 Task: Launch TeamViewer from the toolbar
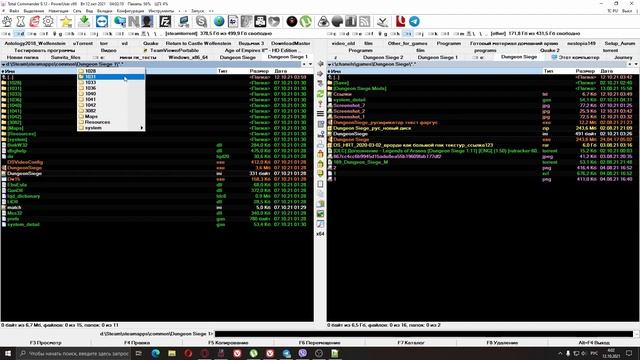[x=102, y=22]
